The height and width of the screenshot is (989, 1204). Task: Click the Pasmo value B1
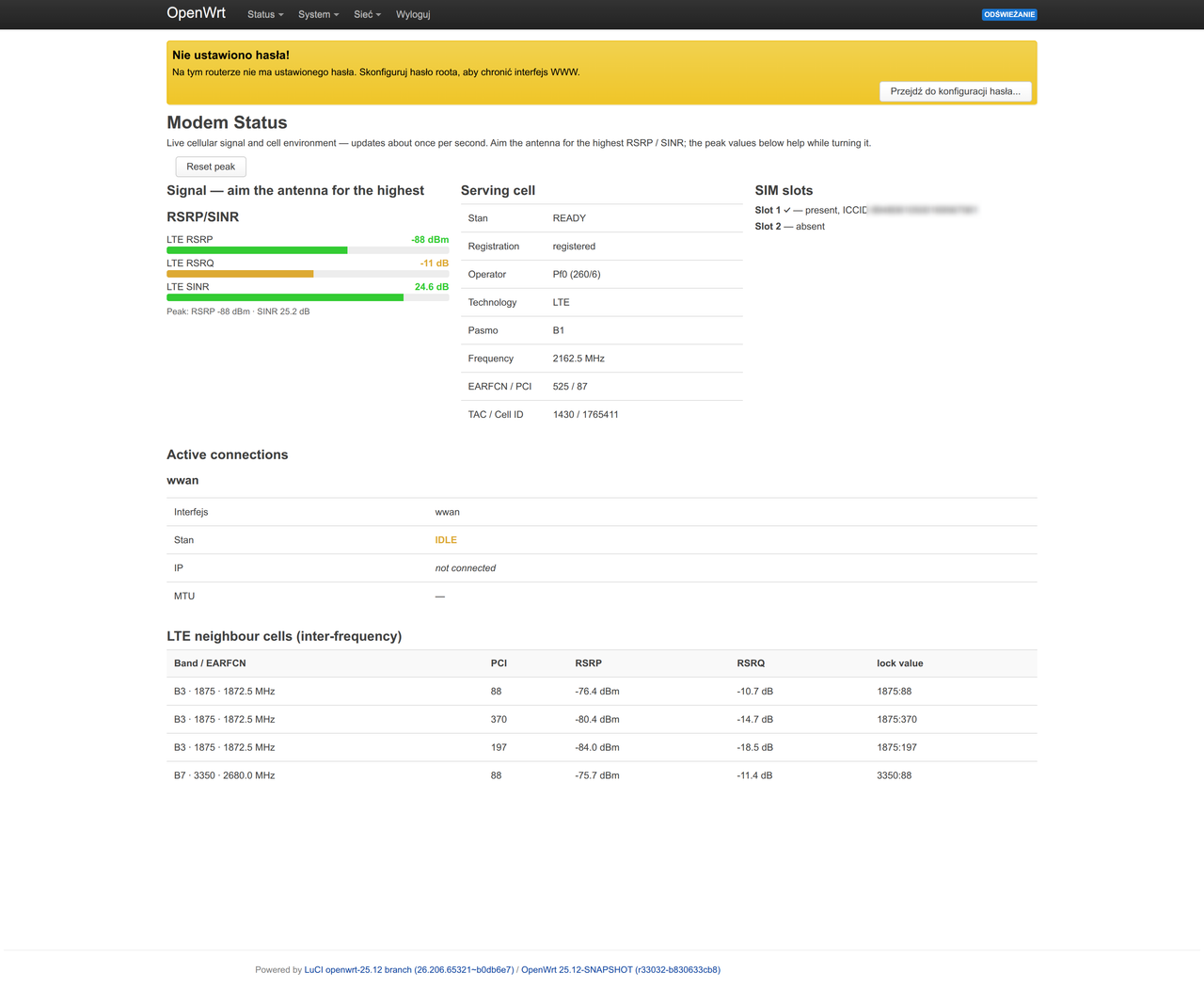559,330
